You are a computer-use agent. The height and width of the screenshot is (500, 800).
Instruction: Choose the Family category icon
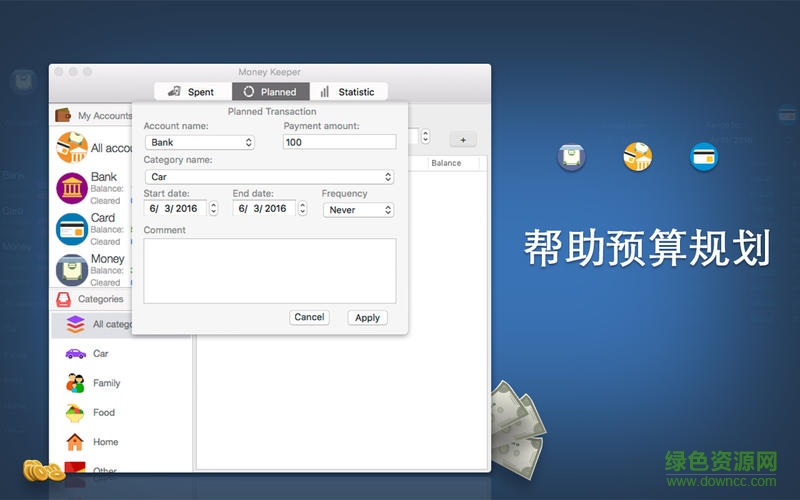[75, 383]
